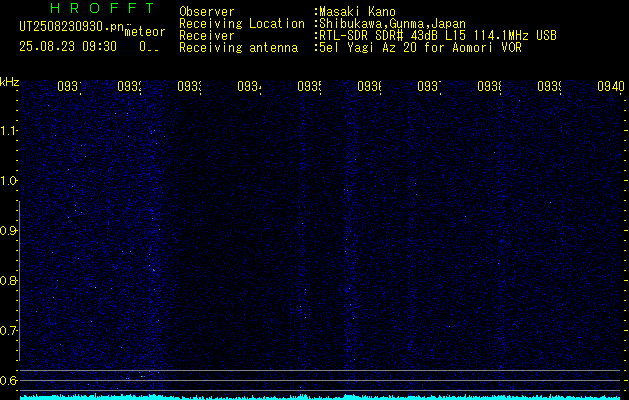Click the Observer label
This screenshot has height=400, width=629.
click(x=207, y=12)
